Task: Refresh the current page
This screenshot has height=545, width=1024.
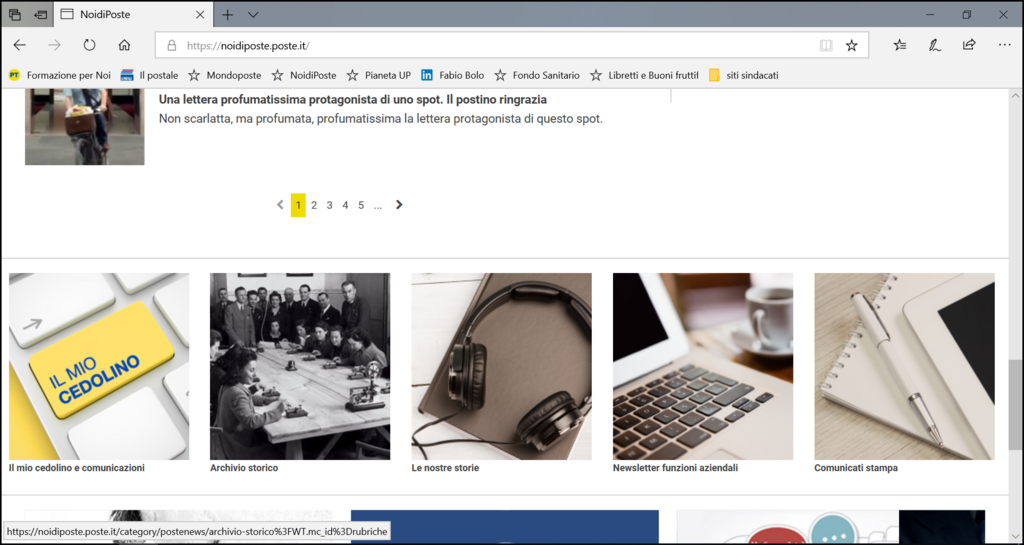Action: click(89, 45)
